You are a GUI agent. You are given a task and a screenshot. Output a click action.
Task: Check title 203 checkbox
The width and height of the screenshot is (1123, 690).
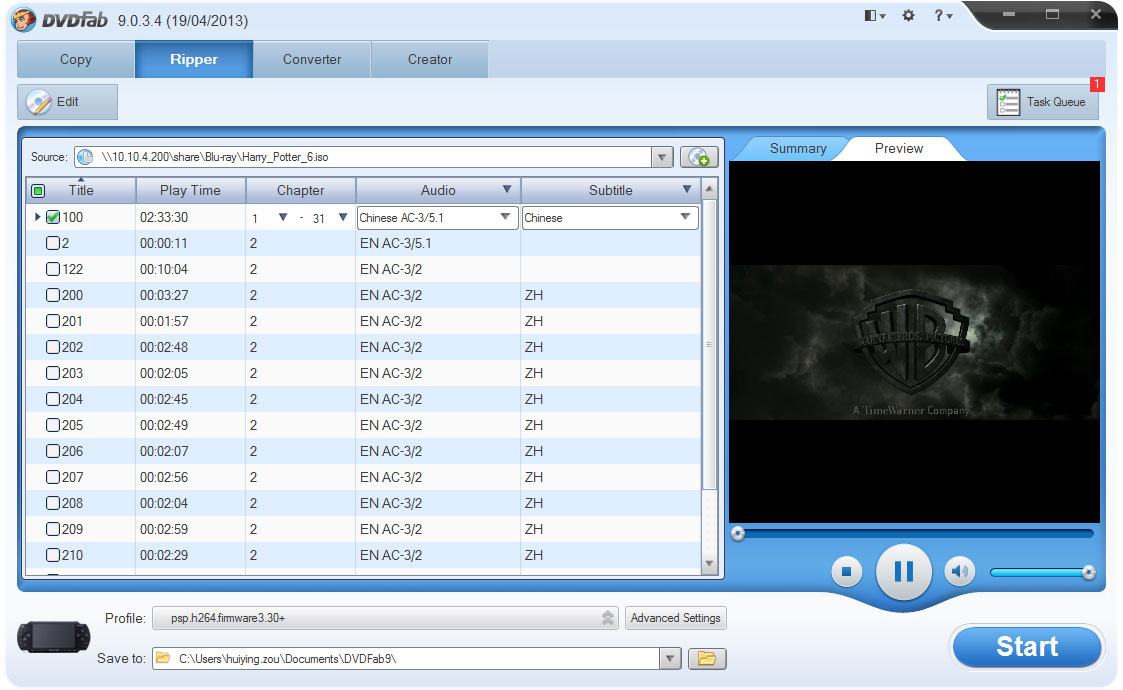tap(53, 373)
